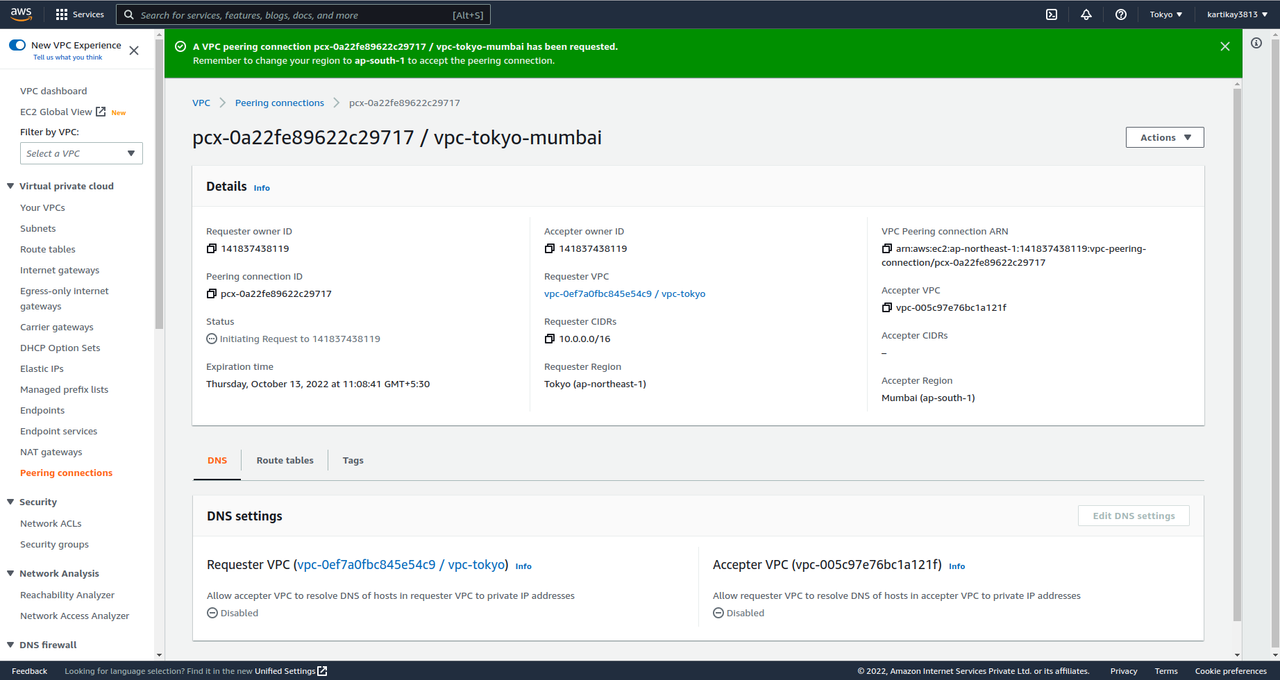Click the Unified Settings external link icon

coord(322,671)
